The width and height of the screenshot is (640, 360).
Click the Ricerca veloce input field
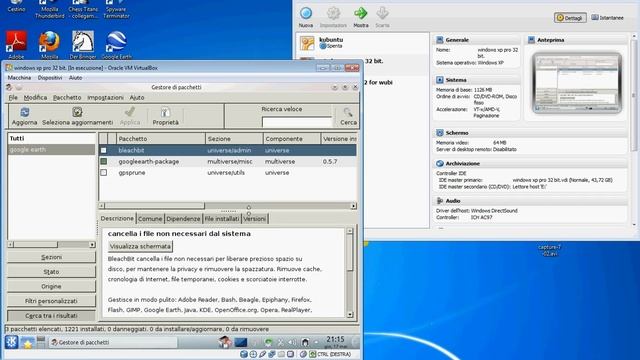tap(297, 122)
